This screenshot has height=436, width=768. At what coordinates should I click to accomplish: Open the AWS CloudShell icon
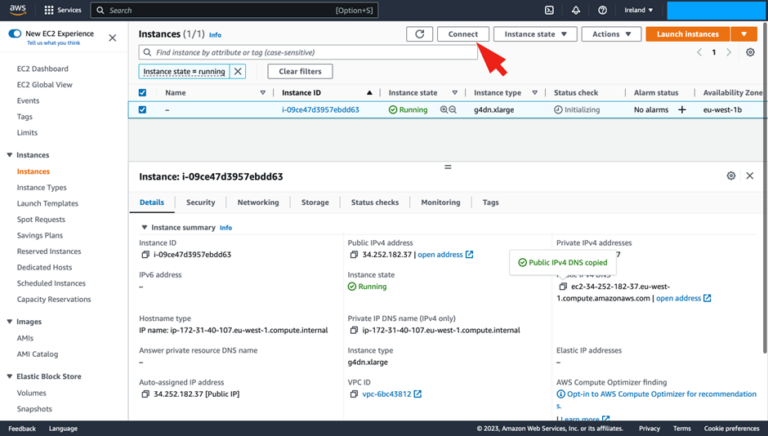549,10
